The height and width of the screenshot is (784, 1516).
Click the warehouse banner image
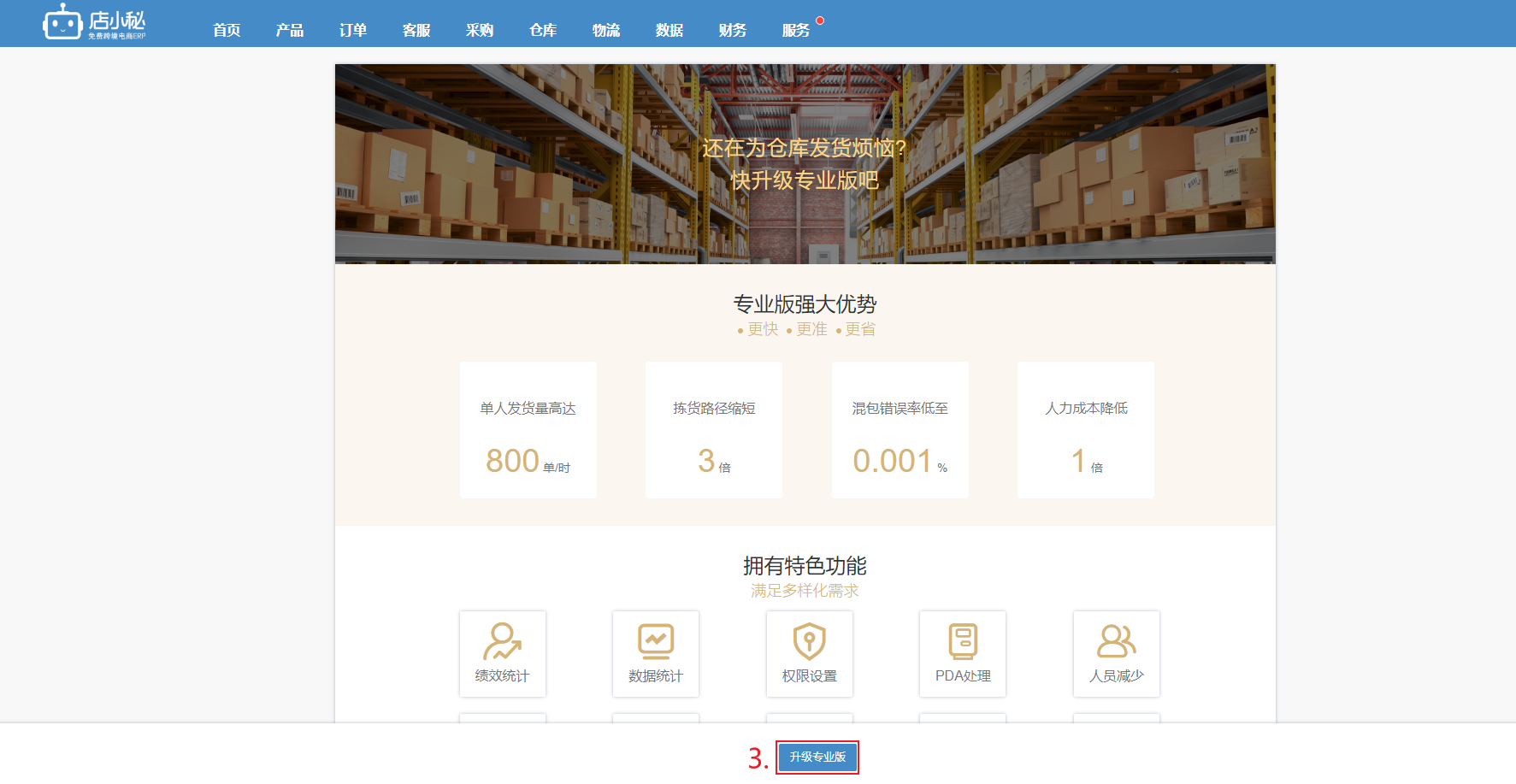click(805, 164)
